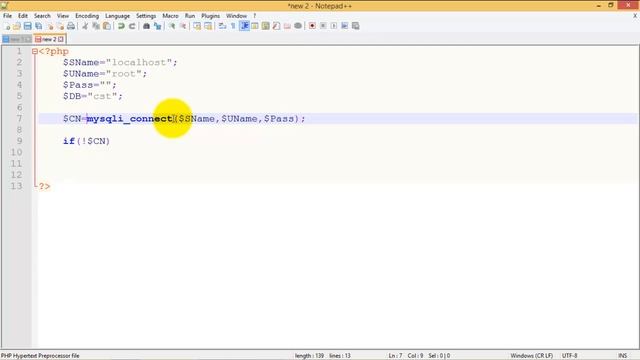The image size is (640, 360).
Task: Toggle synchronized vertical scrolling
Action: click(197, 26)
